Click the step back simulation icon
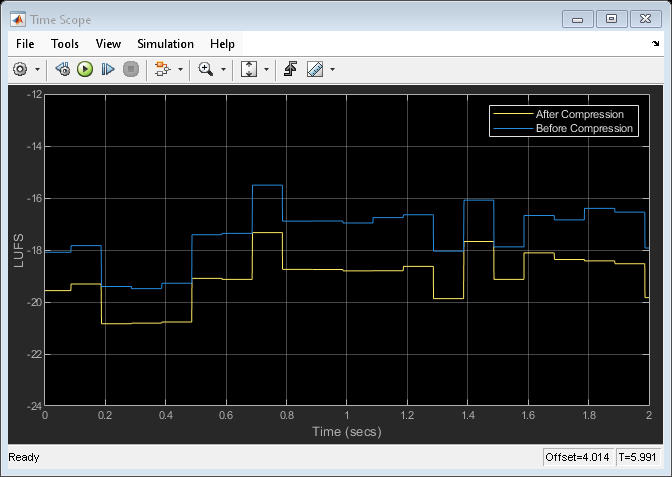The height and width of the screenshot is (477, 672). (x=63, y=69)
